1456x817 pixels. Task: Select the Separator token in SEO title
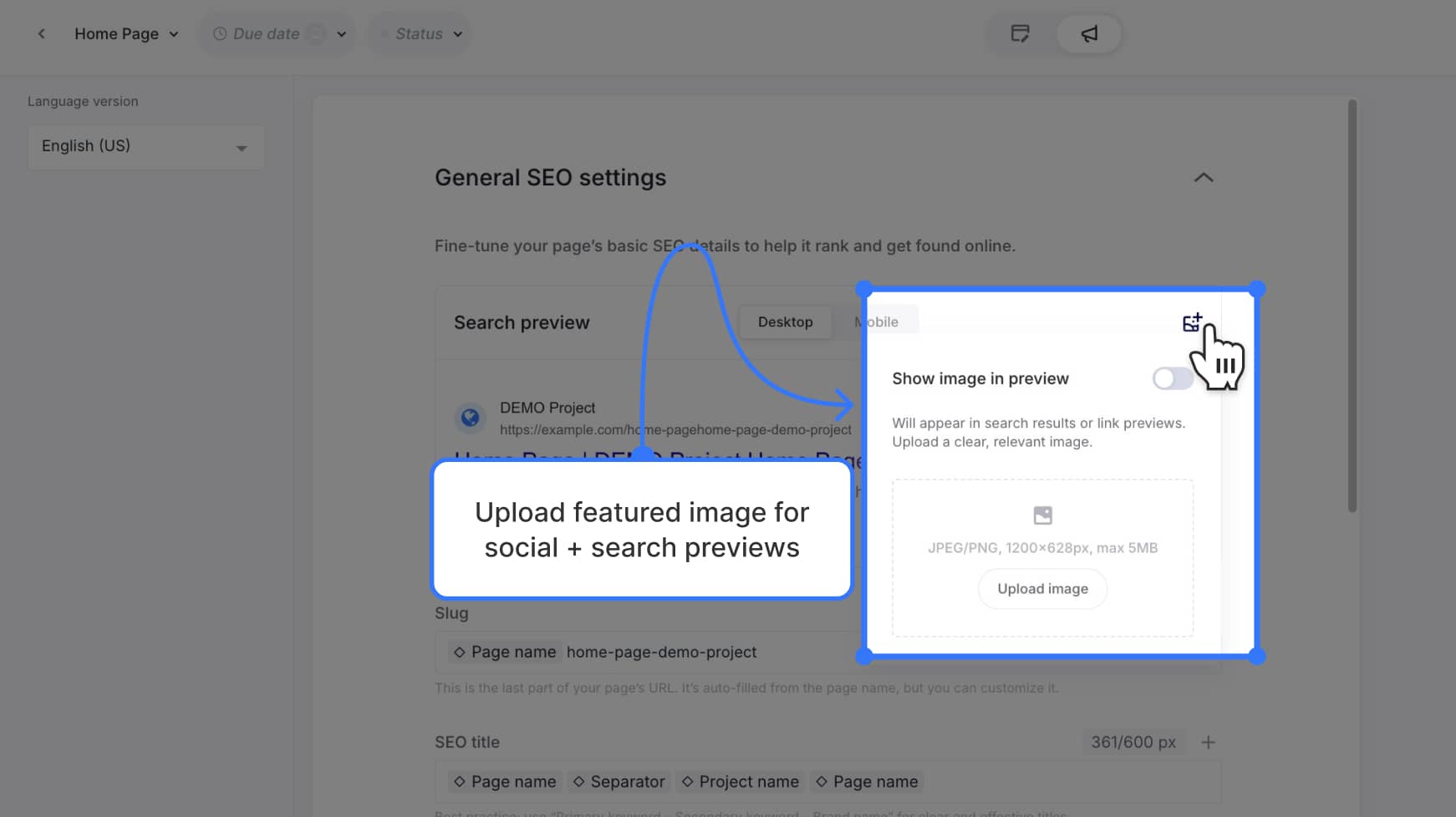pyautogui.click(x=619, y=782)
